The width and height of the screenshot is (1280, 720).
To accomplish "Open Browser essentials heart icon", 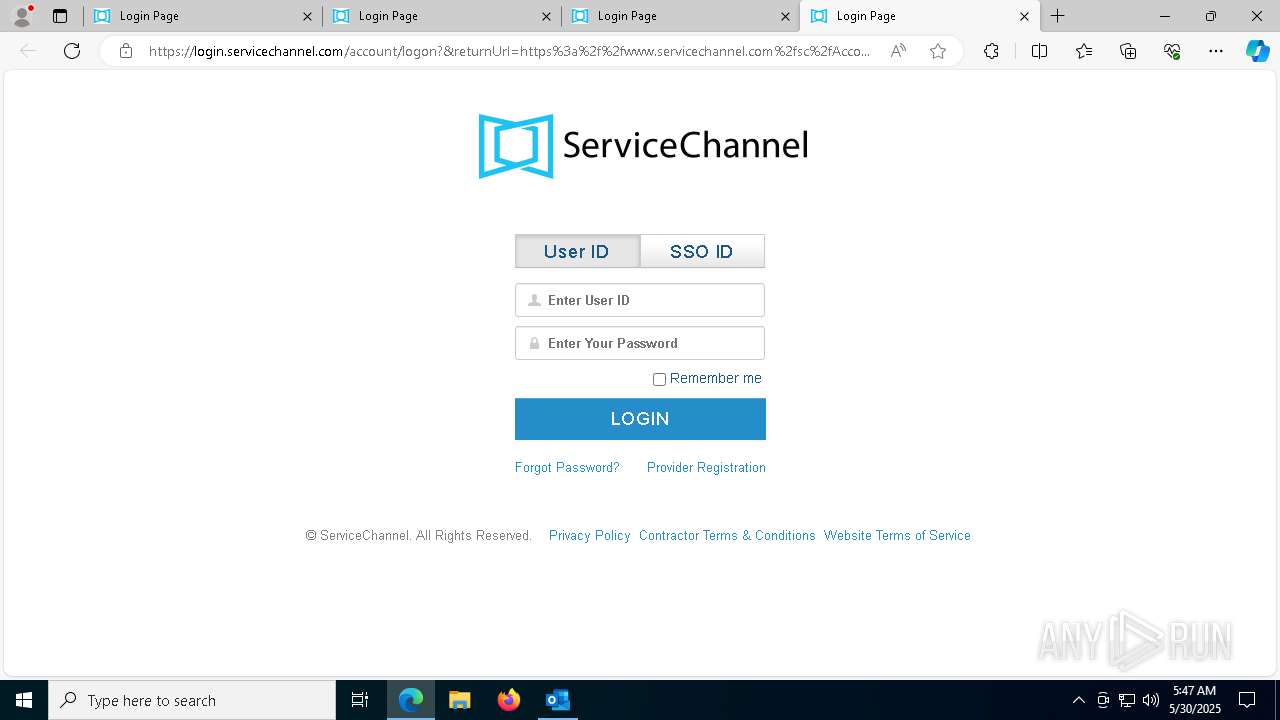I will point(1172,51).
